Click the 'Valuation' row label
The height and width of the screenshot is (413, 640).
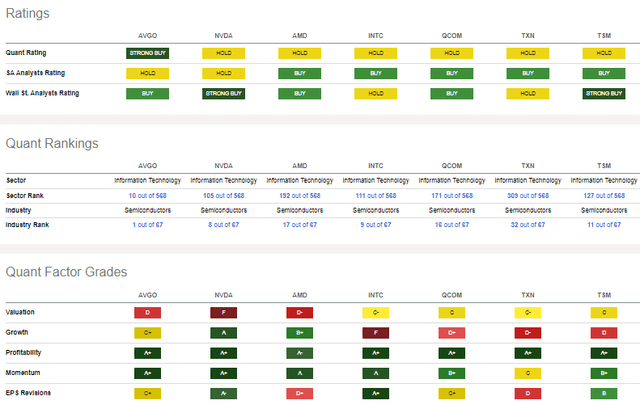point(20,312)
